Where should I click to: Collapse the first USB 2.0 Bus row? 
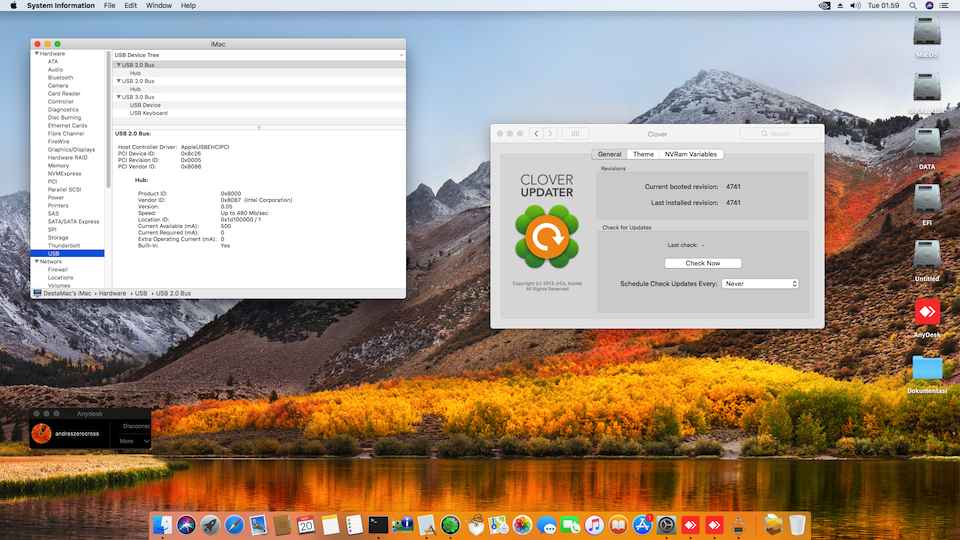tap(118, 65)
